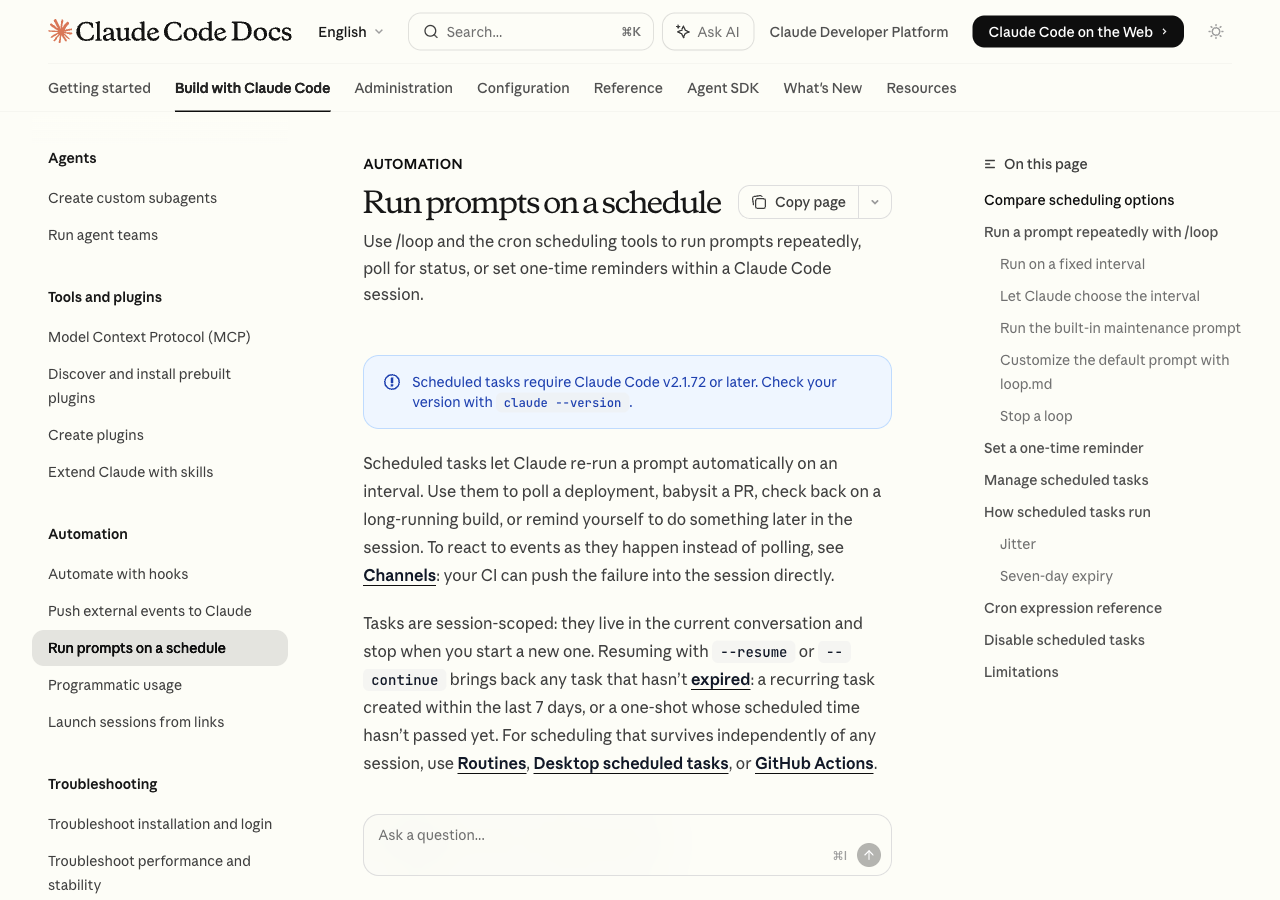Image resolution: width=1280 pixels, height=900 pixels.
Task: Jump to Jitter section
Action: [1018, 544]
